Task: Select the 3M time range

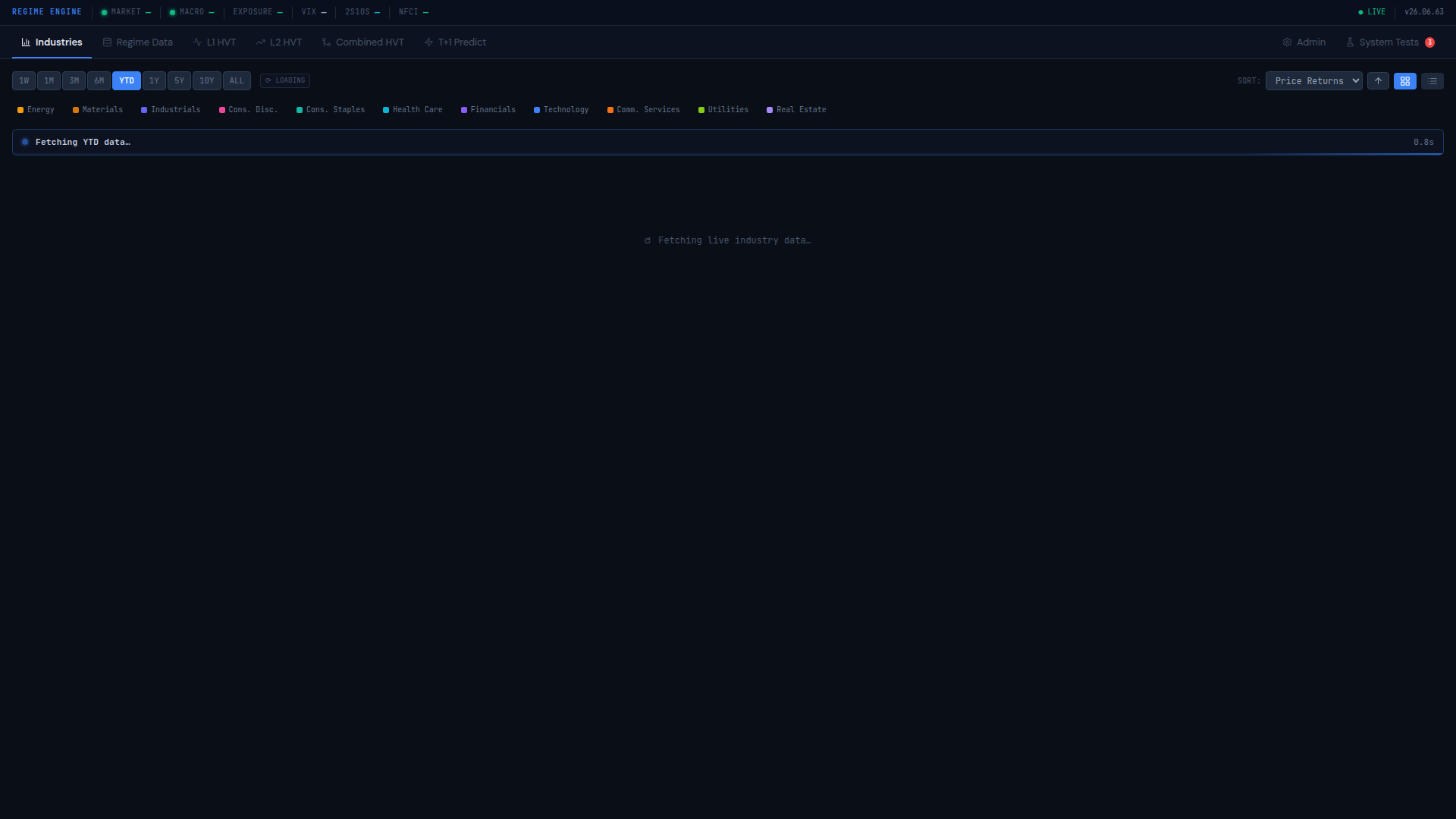Action: (74, 81)
